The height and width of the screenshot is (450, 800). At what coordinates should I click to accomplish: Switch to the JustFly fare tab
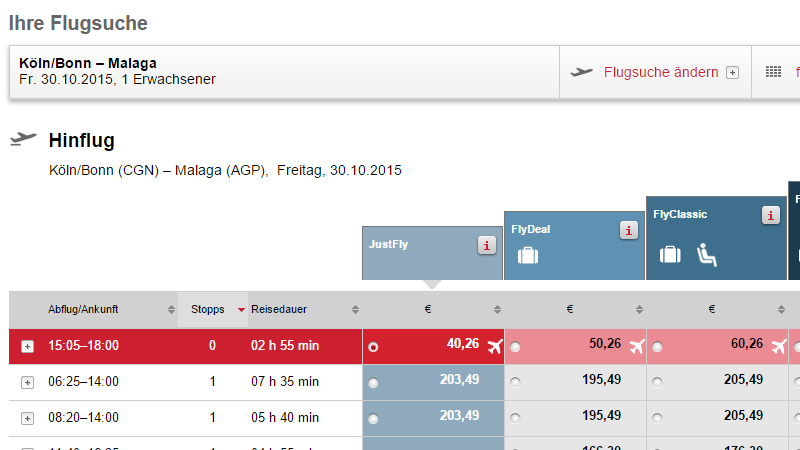click(x=432, y=253)
